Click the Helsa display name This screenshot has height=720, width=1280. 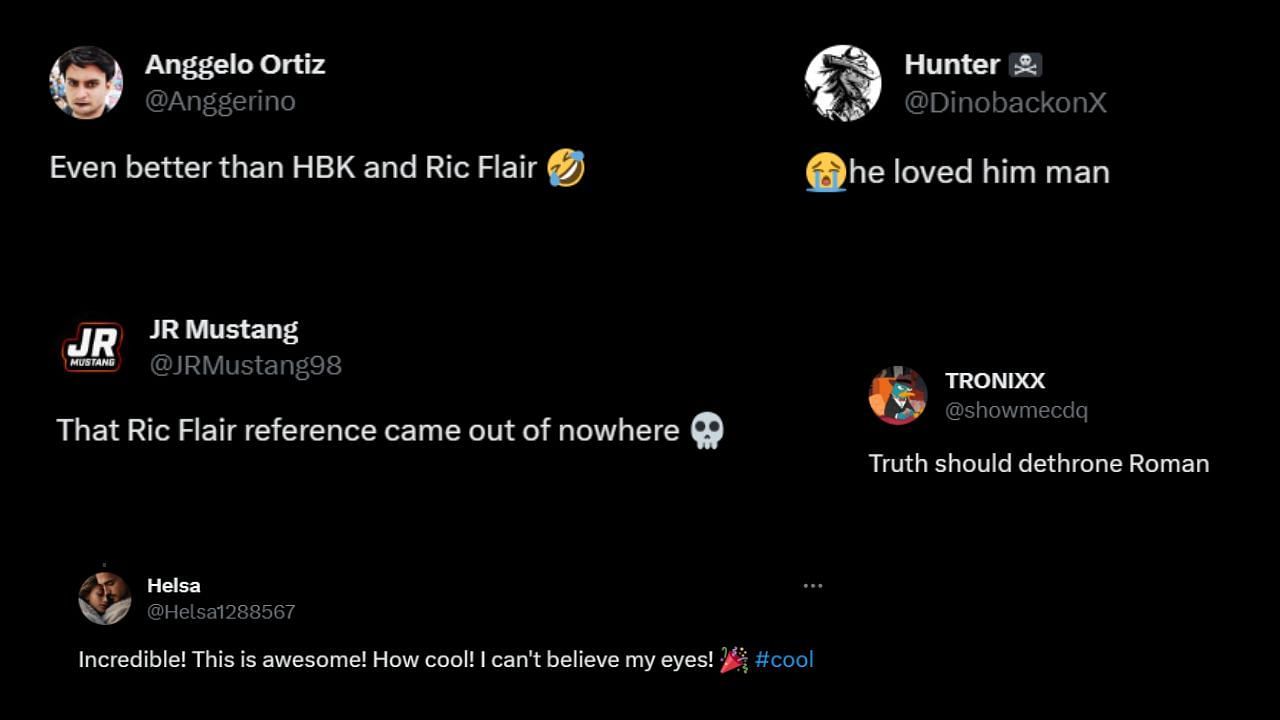tap(174, 586)
